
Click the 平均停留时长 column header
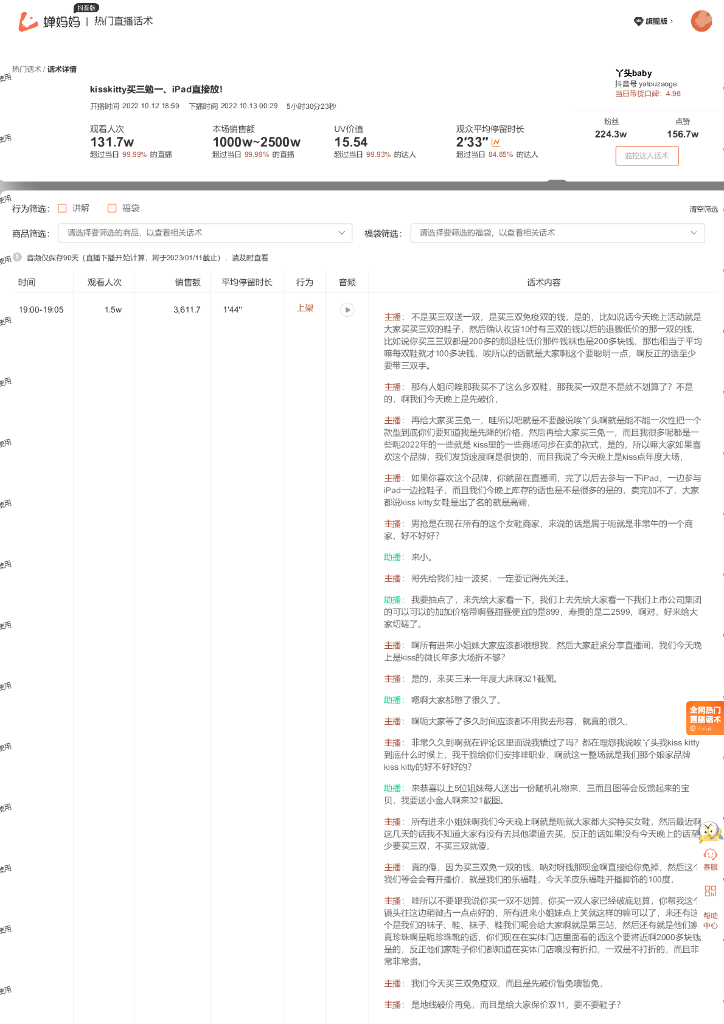pos(247,282)
